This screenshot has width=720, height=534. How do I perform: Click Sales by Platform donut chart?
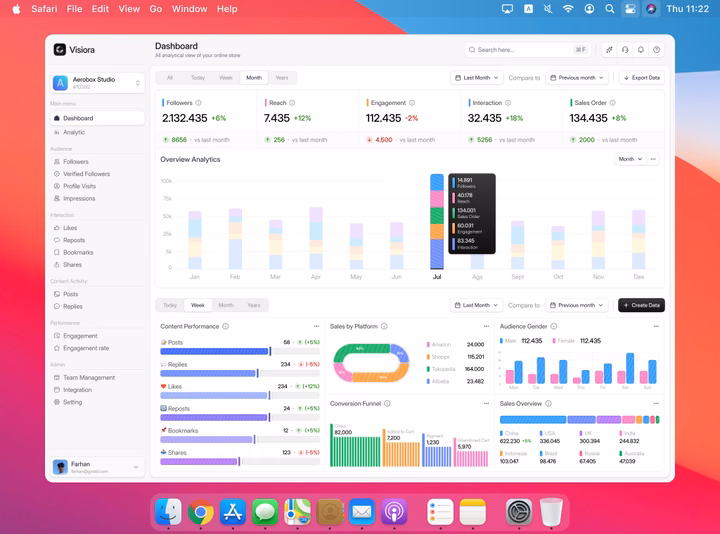(x=371, y=363)
